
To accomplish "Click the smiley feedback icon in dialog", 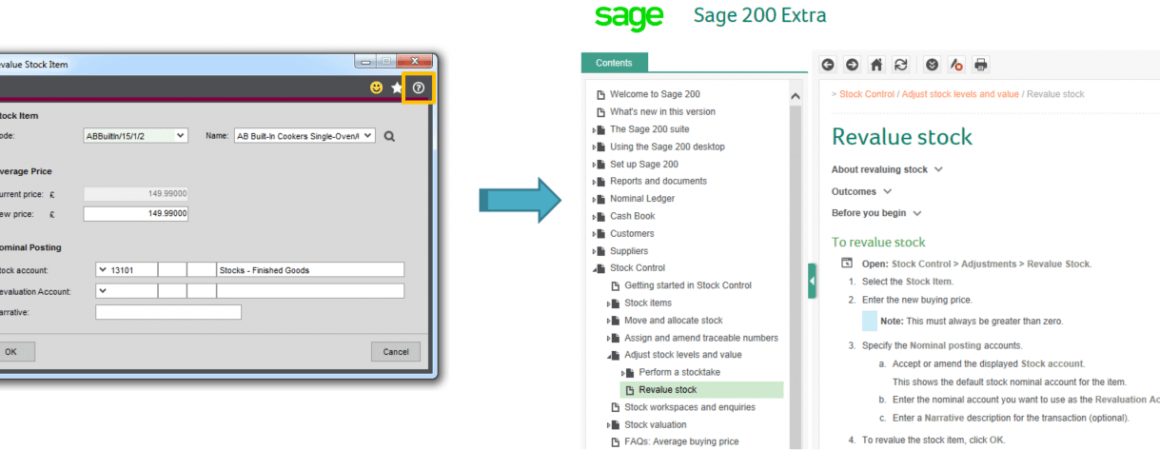I will click(377, 88).
